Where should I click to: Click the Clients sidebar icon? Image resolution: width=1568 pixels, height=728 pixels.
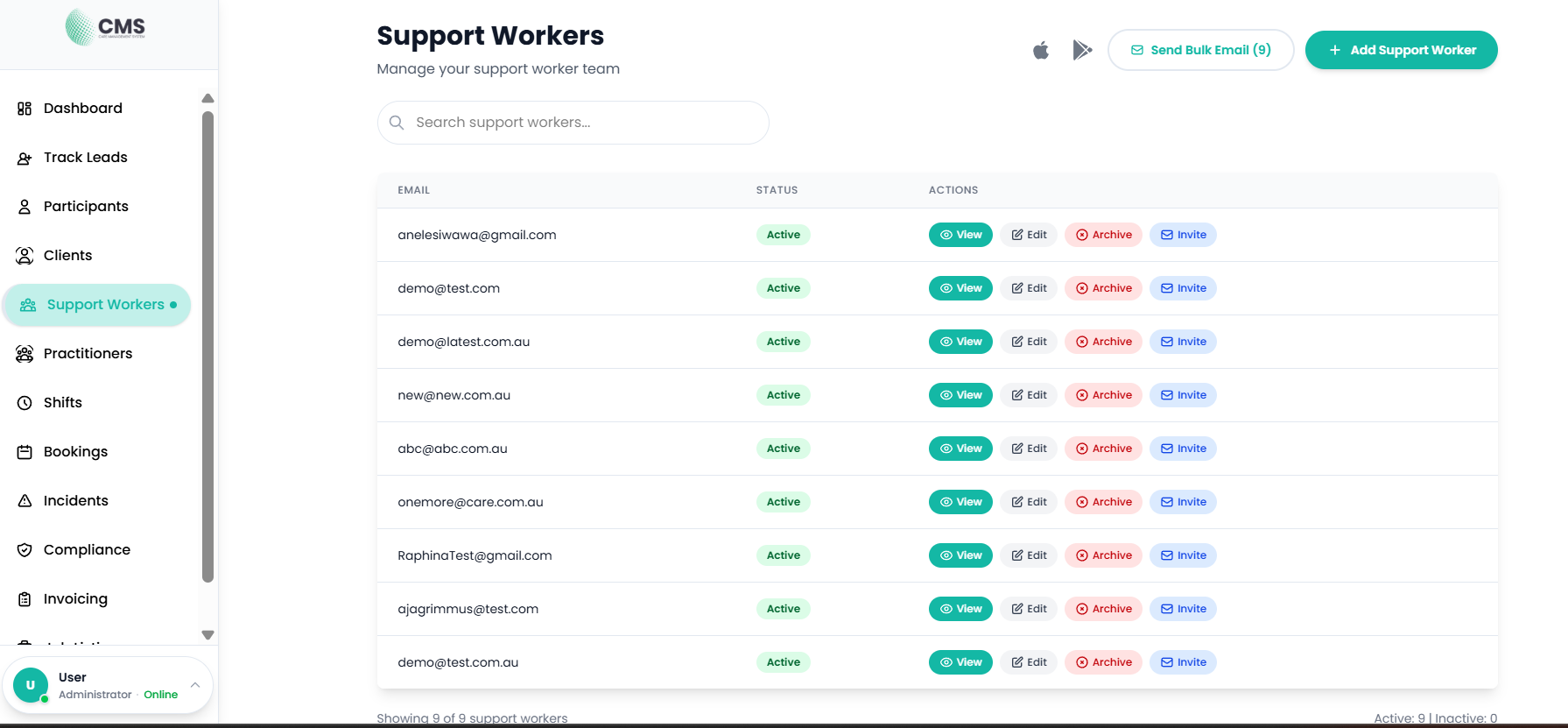pyautogui.click(x=25, y=256)
